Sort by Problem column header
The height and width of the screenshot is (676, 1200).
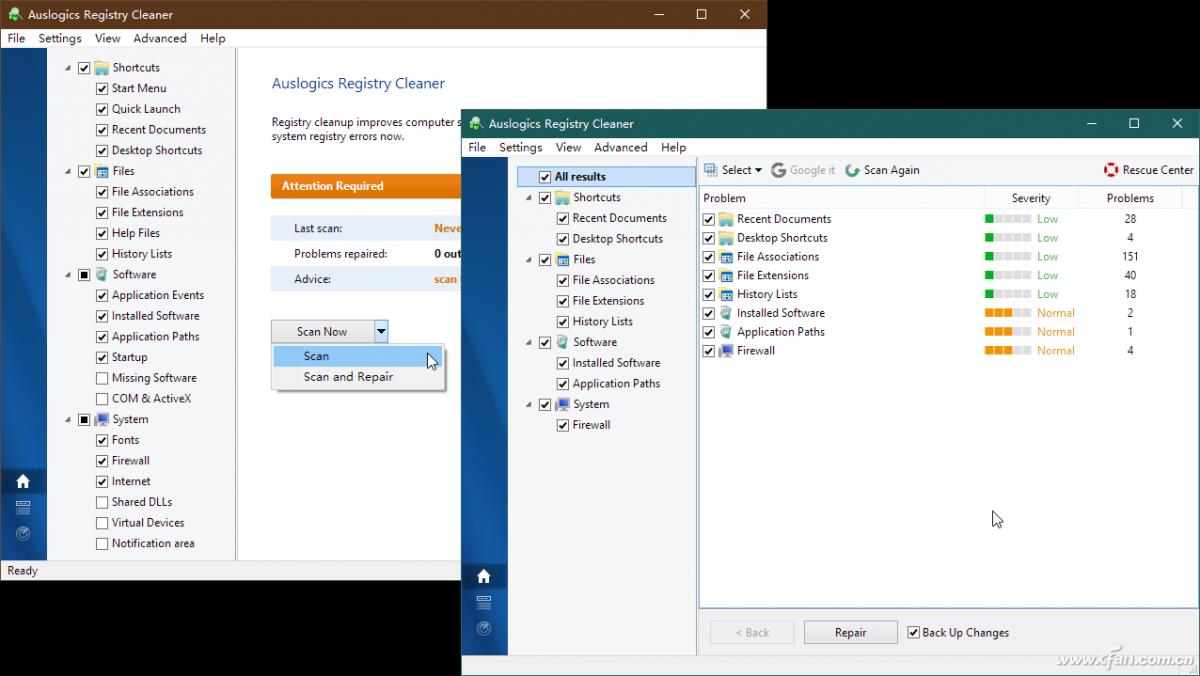(x=842, y=198)
